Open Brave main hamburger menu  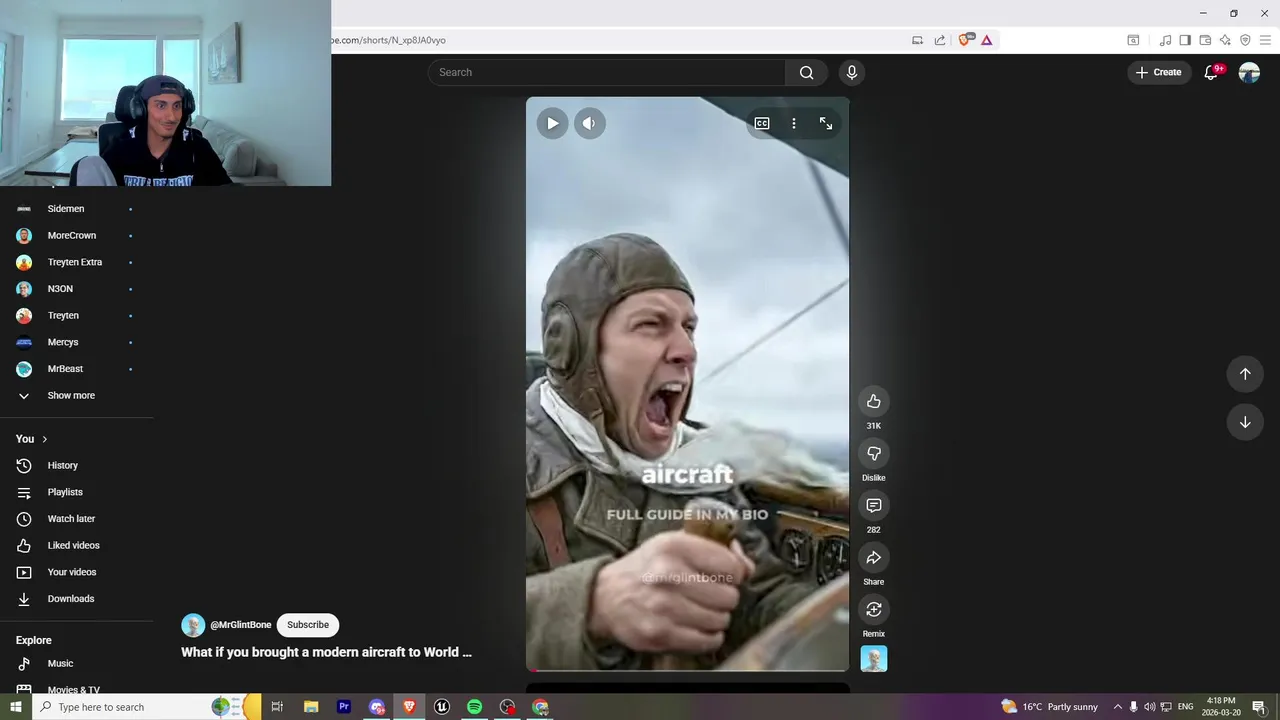pyautogui.click(x=1265, y=40)
